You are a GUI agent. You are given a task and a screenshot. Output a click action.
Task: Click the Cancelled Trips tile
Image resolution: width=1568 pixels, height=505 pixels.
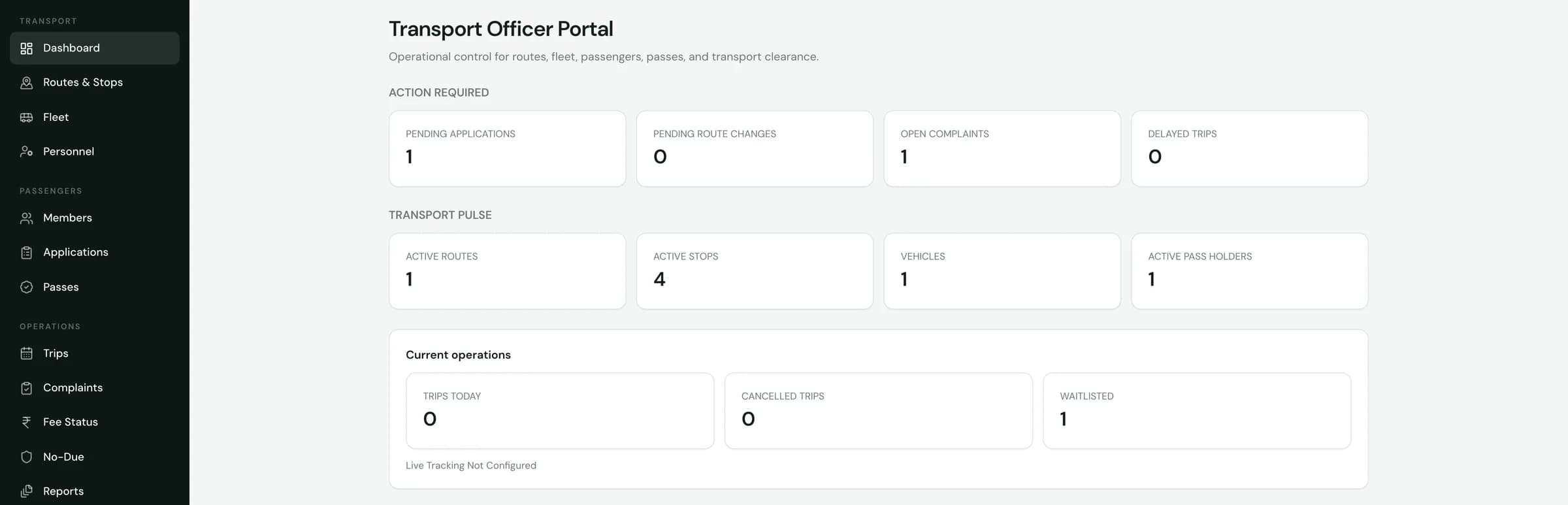[x=878, y=411]
